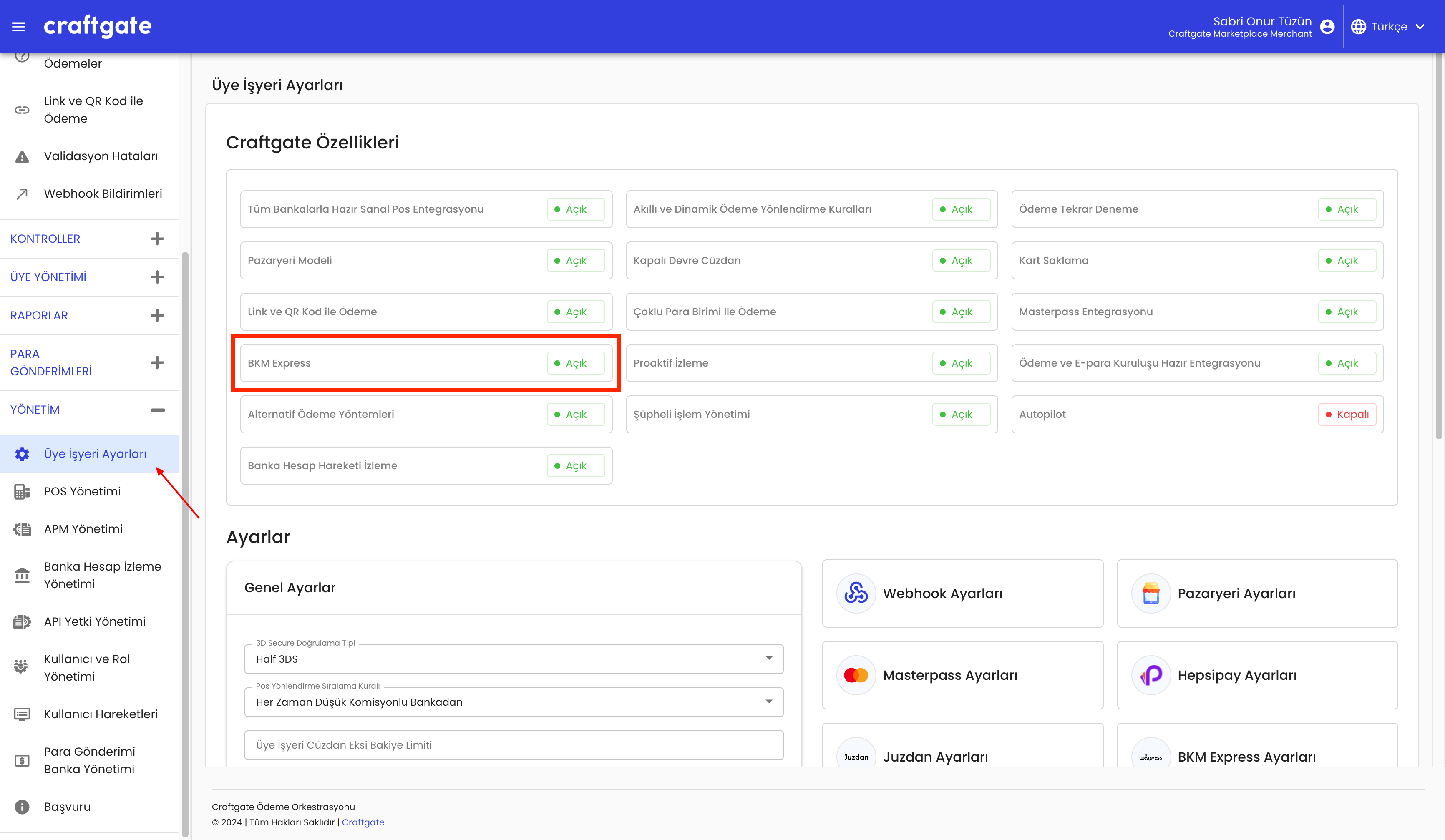1445x840 pixels.
Task: Open the Türkçe language dropdown
Action: pos(1388,26)
